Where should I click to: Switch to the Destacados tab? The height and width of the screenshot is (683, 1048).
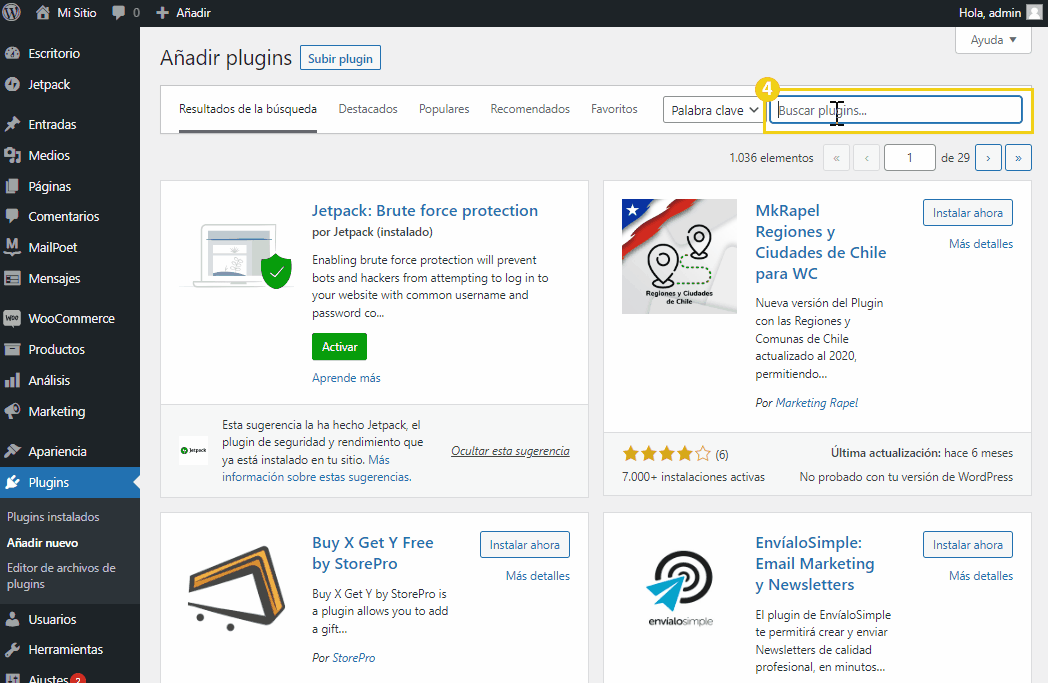click(x=368, y=109)
